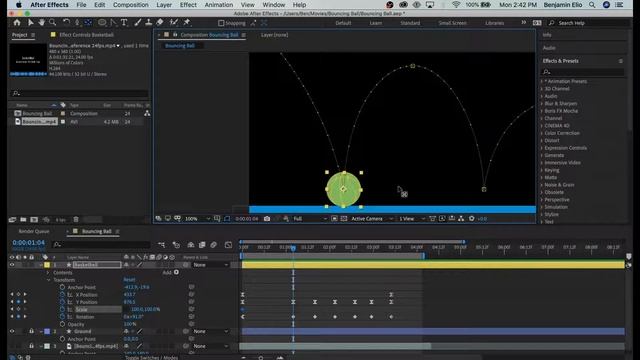Image resolution: width=640 pixels, height=360 pixels.
Task: Click the new composition icon in the Project panel
Action: tap(34, 220)
